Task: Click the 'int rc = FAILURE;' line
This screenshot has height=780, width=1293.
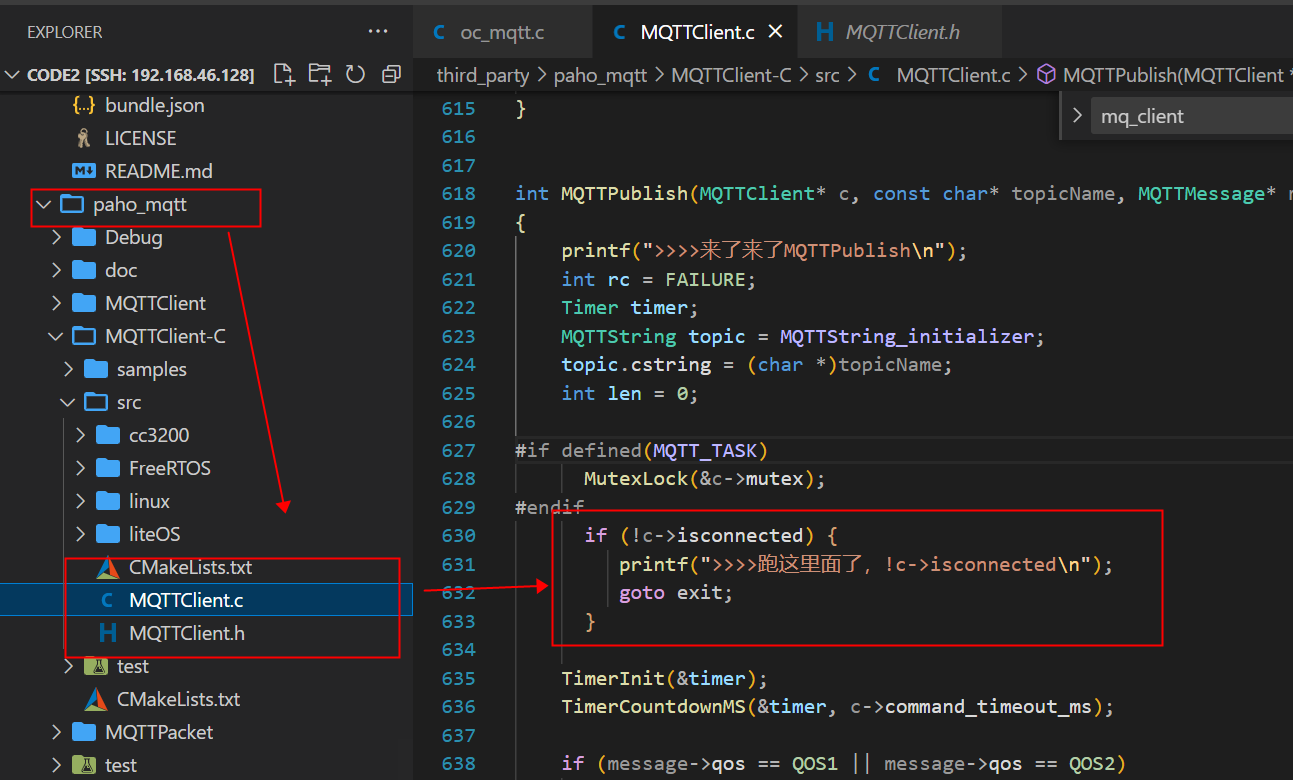Action: coord(659,280)
